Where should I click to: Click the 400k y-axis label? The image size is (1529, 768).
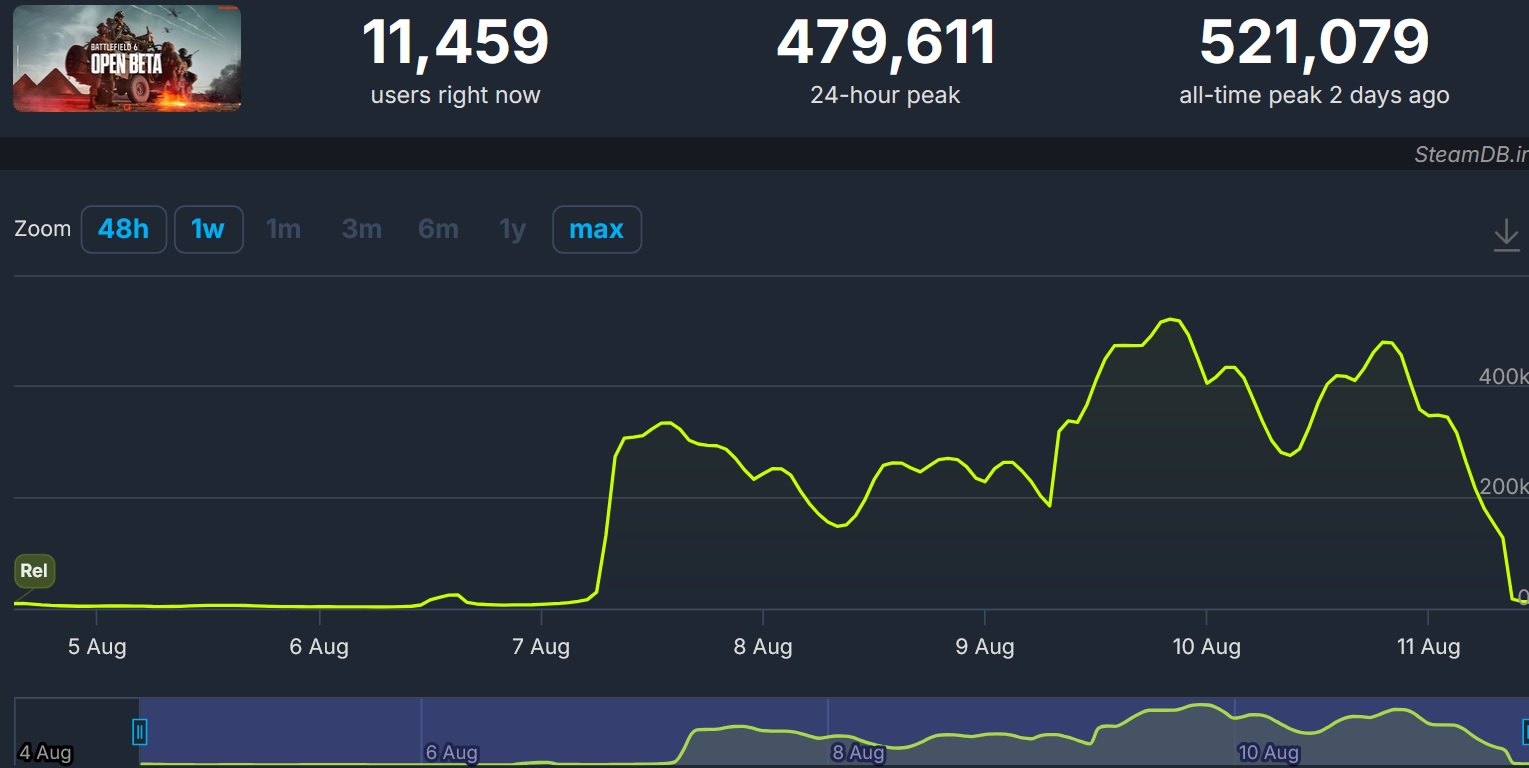coord(1503,377)
